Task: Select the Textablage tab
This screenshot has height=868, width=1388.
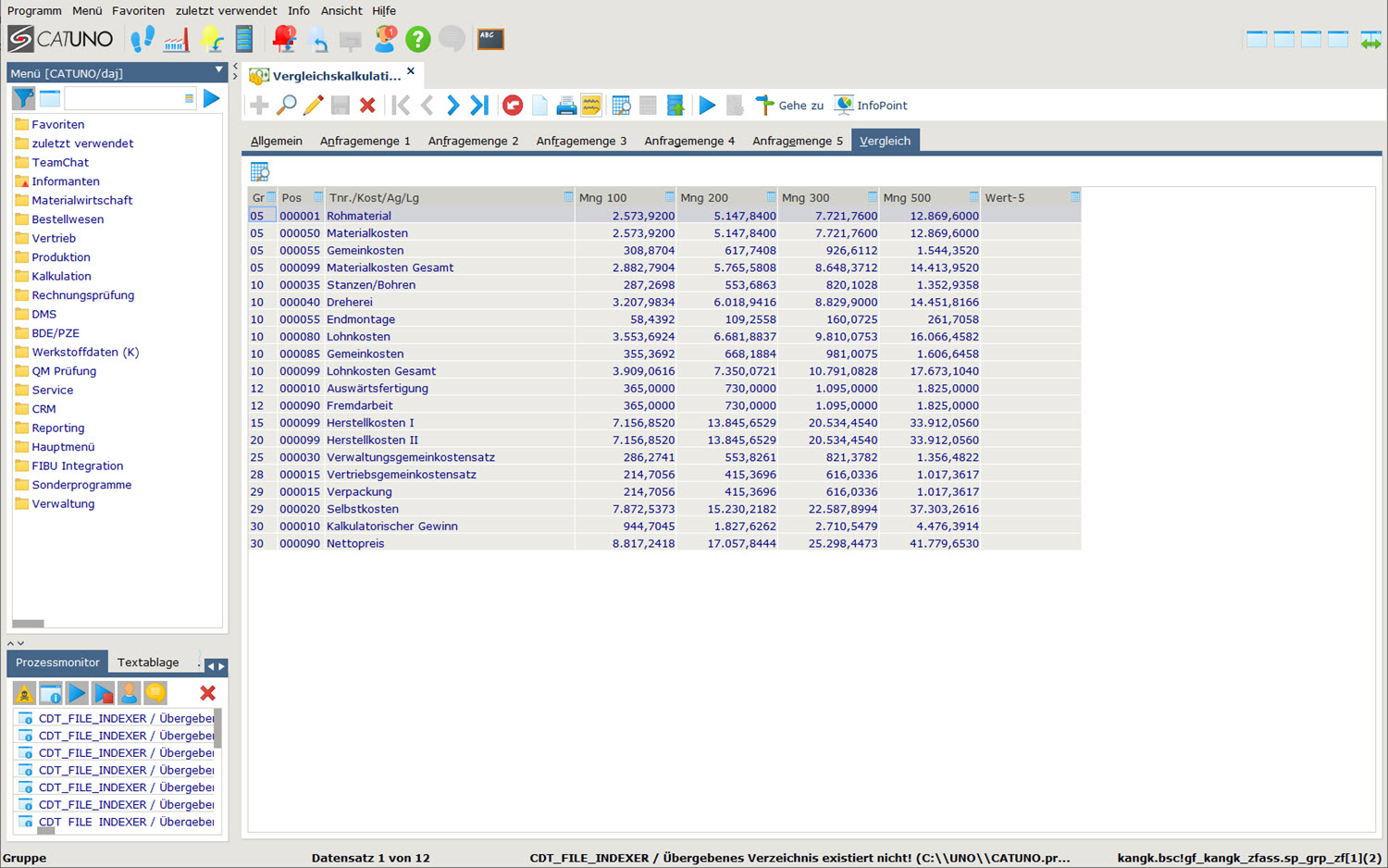Action: point(148,663)
